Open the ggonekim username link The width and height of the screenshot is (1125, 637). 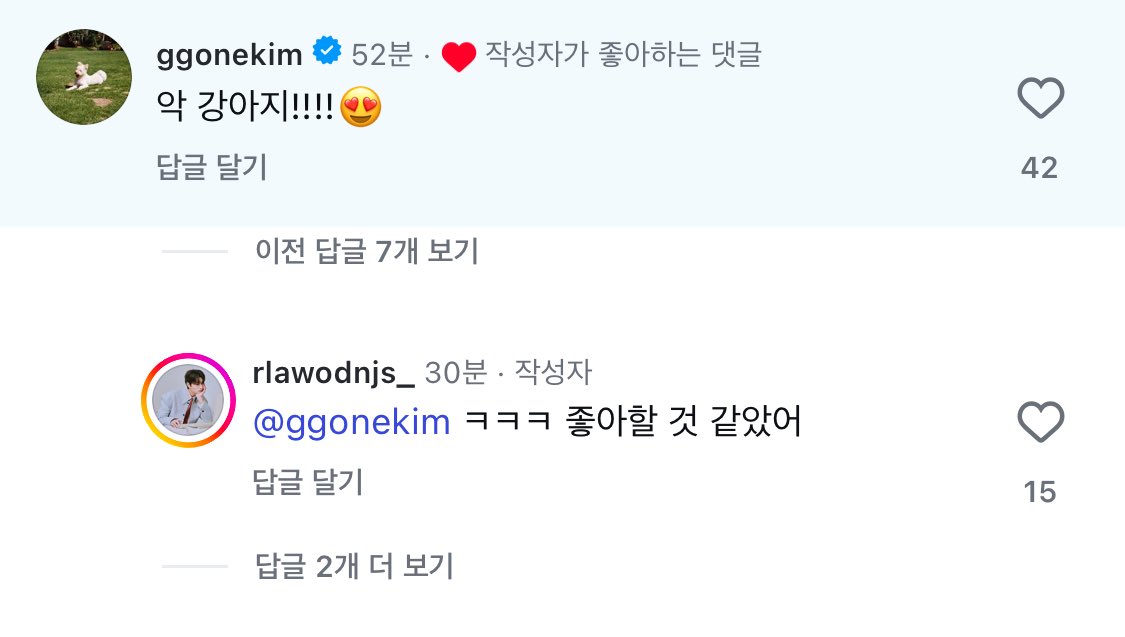coord(229,55)
